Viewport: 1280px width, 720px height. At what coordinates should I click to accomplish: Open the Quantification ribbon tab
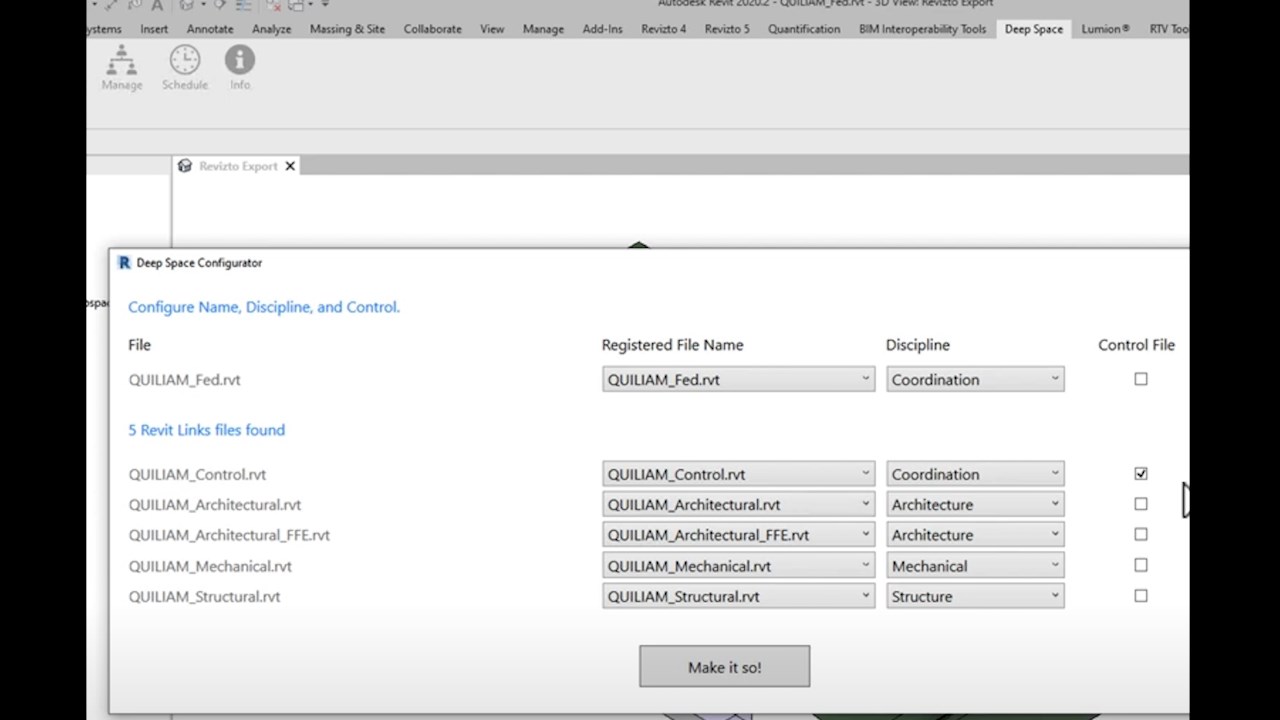(804, 29)
